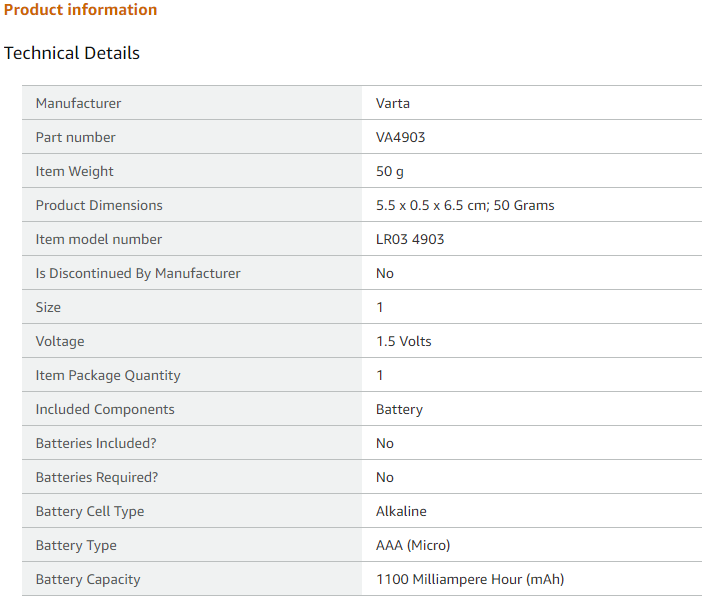
Task: Select the 'Varta' value cell
Action: (532, 103)
